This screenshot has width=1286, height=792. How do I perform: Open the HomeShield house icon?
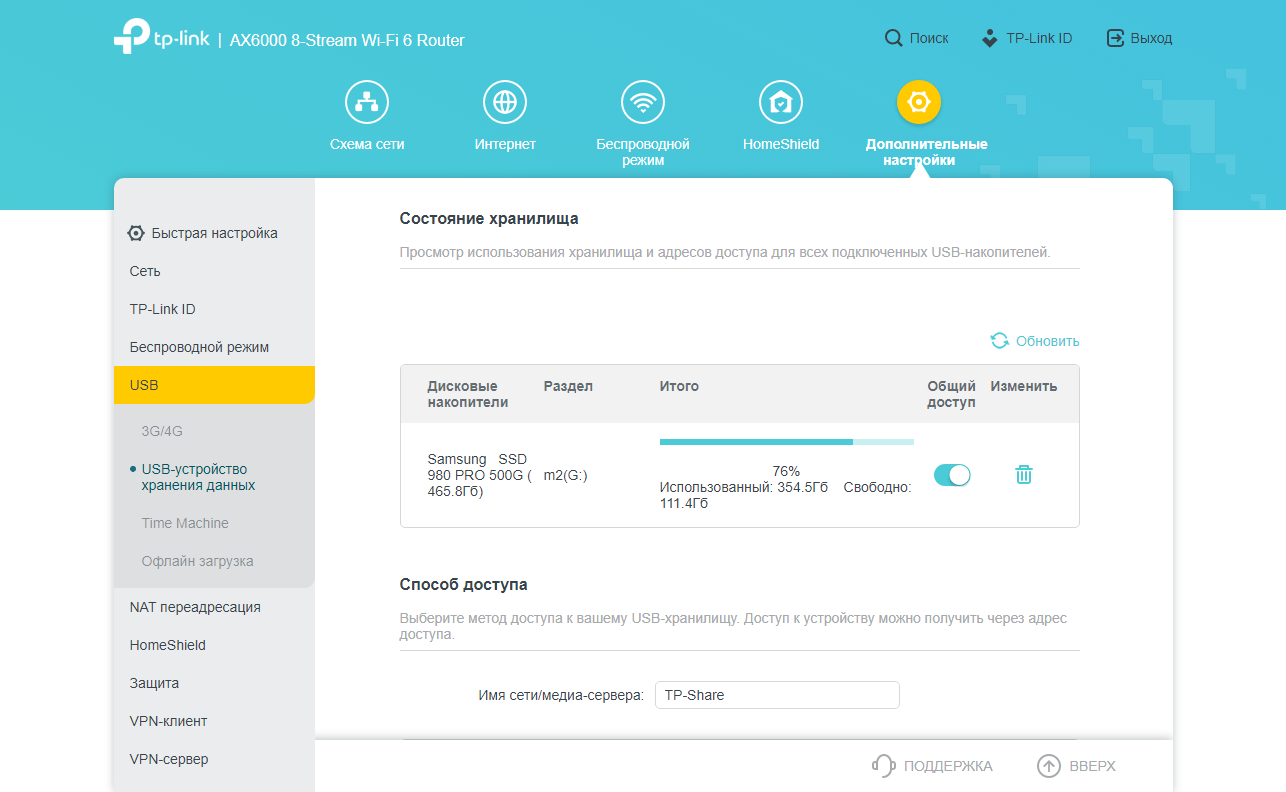coord(781,102)
